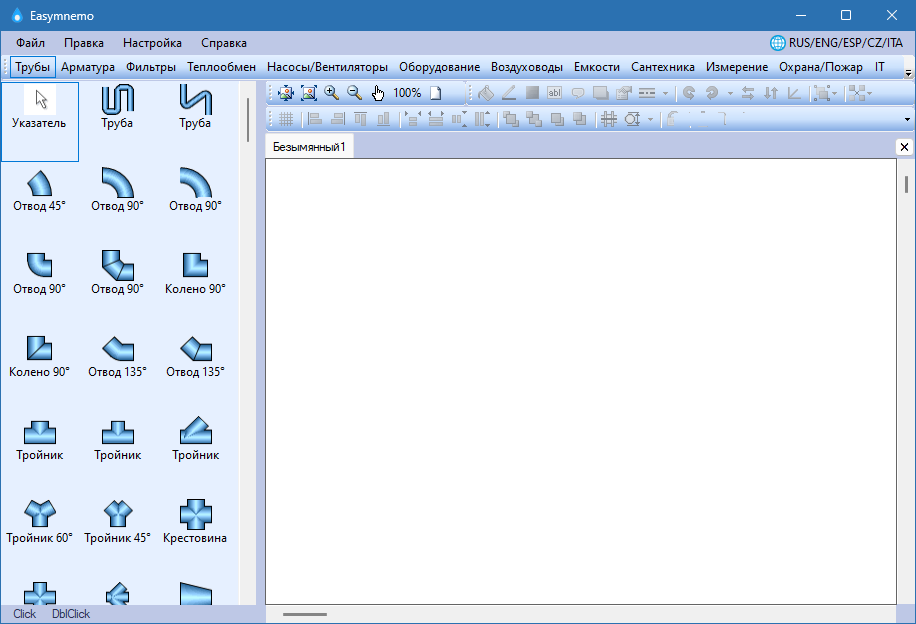Open the object properties icon
Image resolution: width=916 pixels, height=624 pixels.
tap(624, 93)
